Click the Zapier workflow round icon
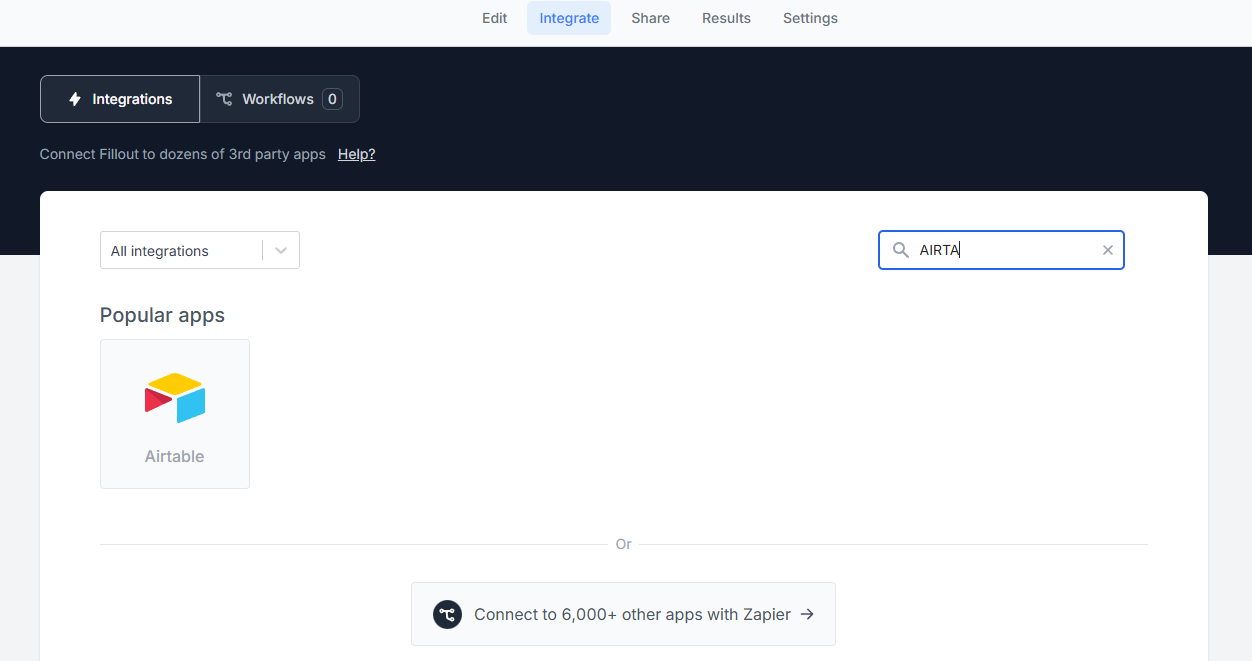This screenshot has height=661, width=1252. click(447, 614)
